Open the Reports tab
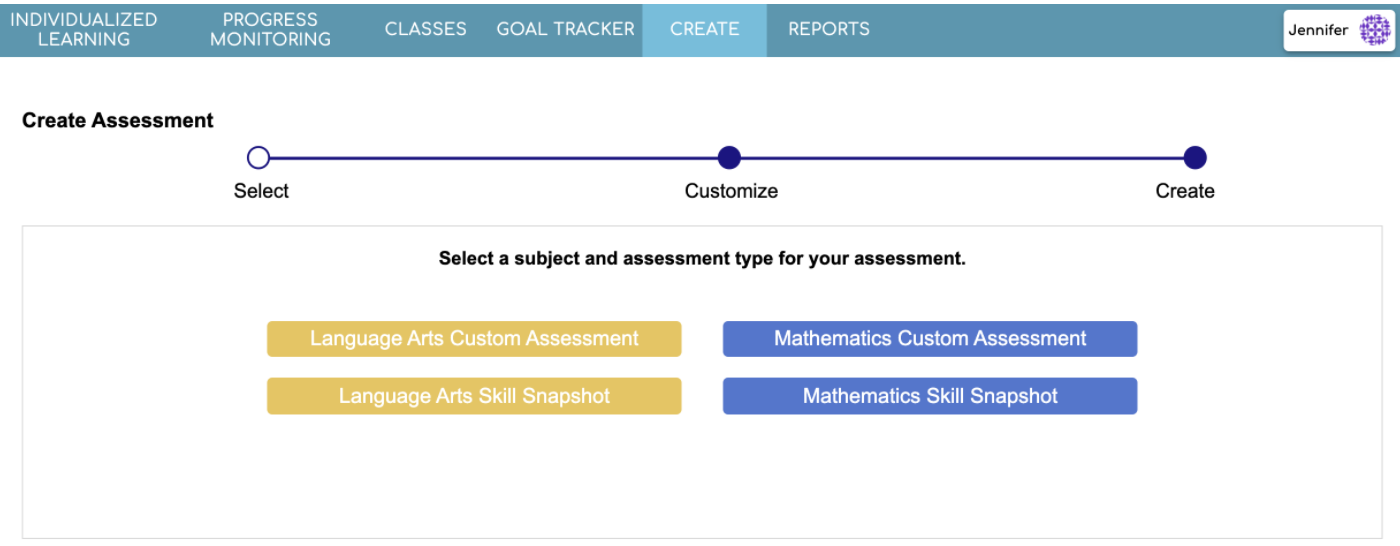Screen dimensions: 1400x546 pos(829,29)
